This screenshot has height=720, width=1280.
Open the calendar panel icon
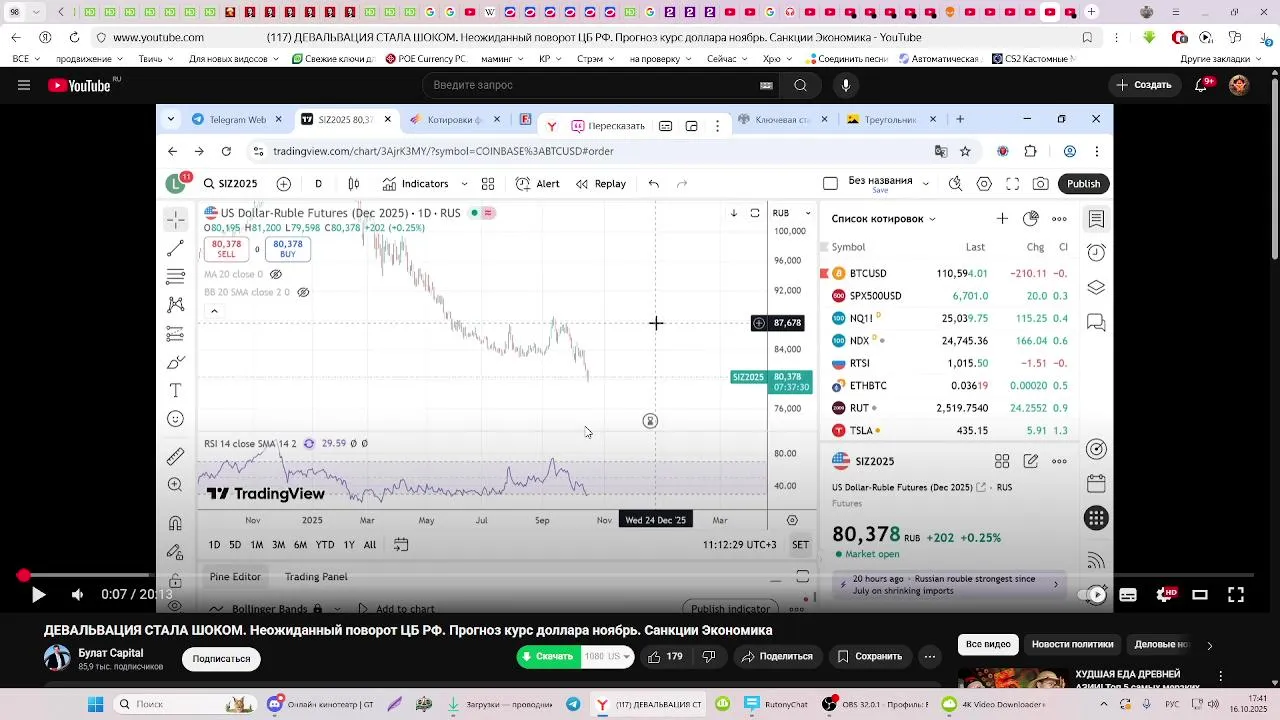[x=1096, y=484]
